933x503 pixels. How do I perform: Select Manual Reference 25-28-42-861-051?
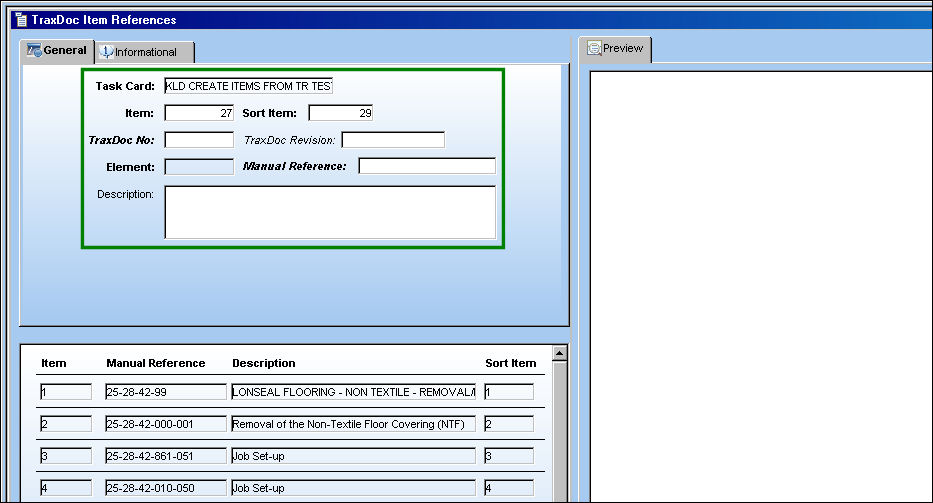click(166, 456)
